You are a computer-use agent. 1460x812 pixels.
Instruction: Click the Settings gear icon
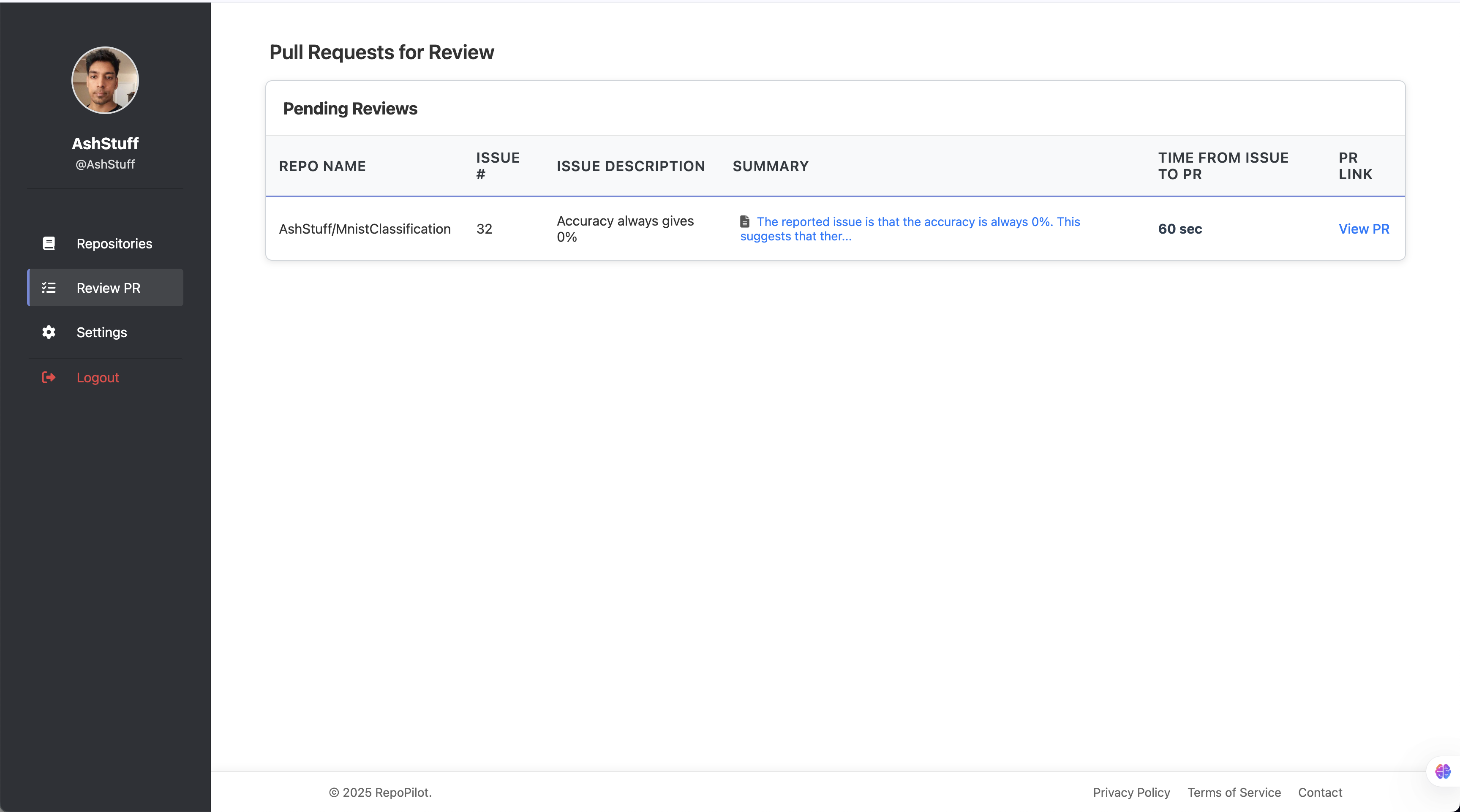pyautogui.click(x=49, y=332)
